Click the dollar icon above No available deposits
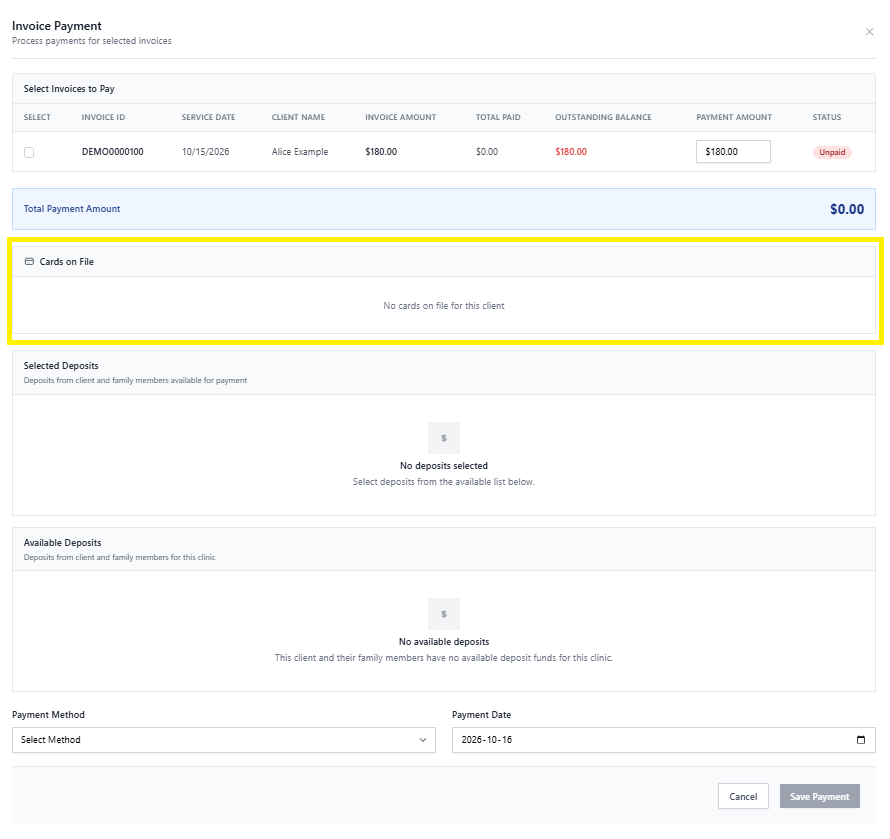This screenshot has height=839, width=890. pyautogui.click(x=444, y=614)
